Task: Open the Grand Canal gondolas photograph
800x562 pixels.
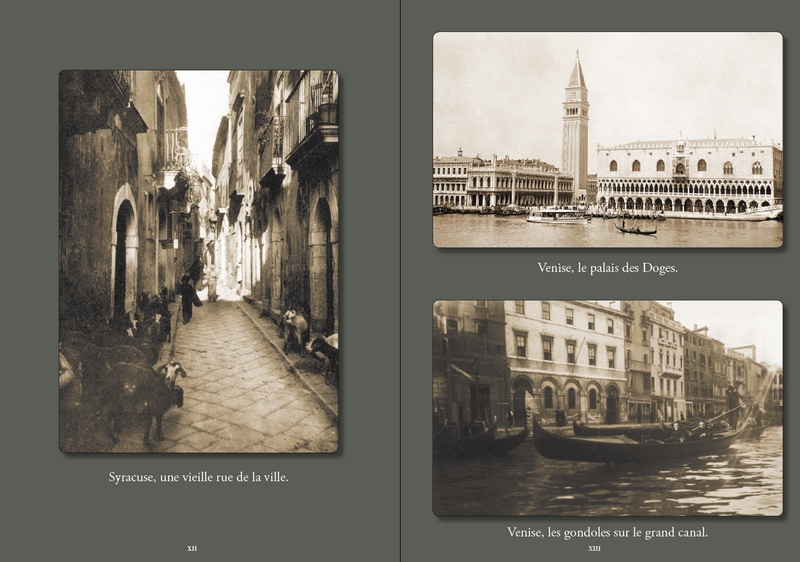Action: pos(607,407)
